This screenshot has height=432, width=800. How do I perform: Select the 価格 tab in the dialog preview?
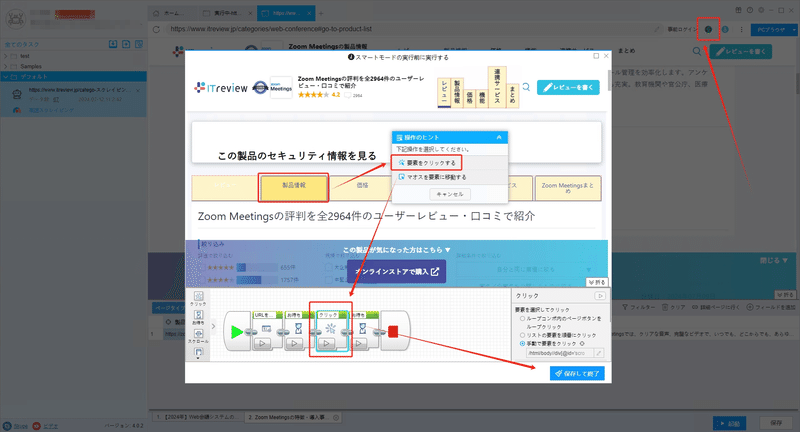click(x=362, y=187)
